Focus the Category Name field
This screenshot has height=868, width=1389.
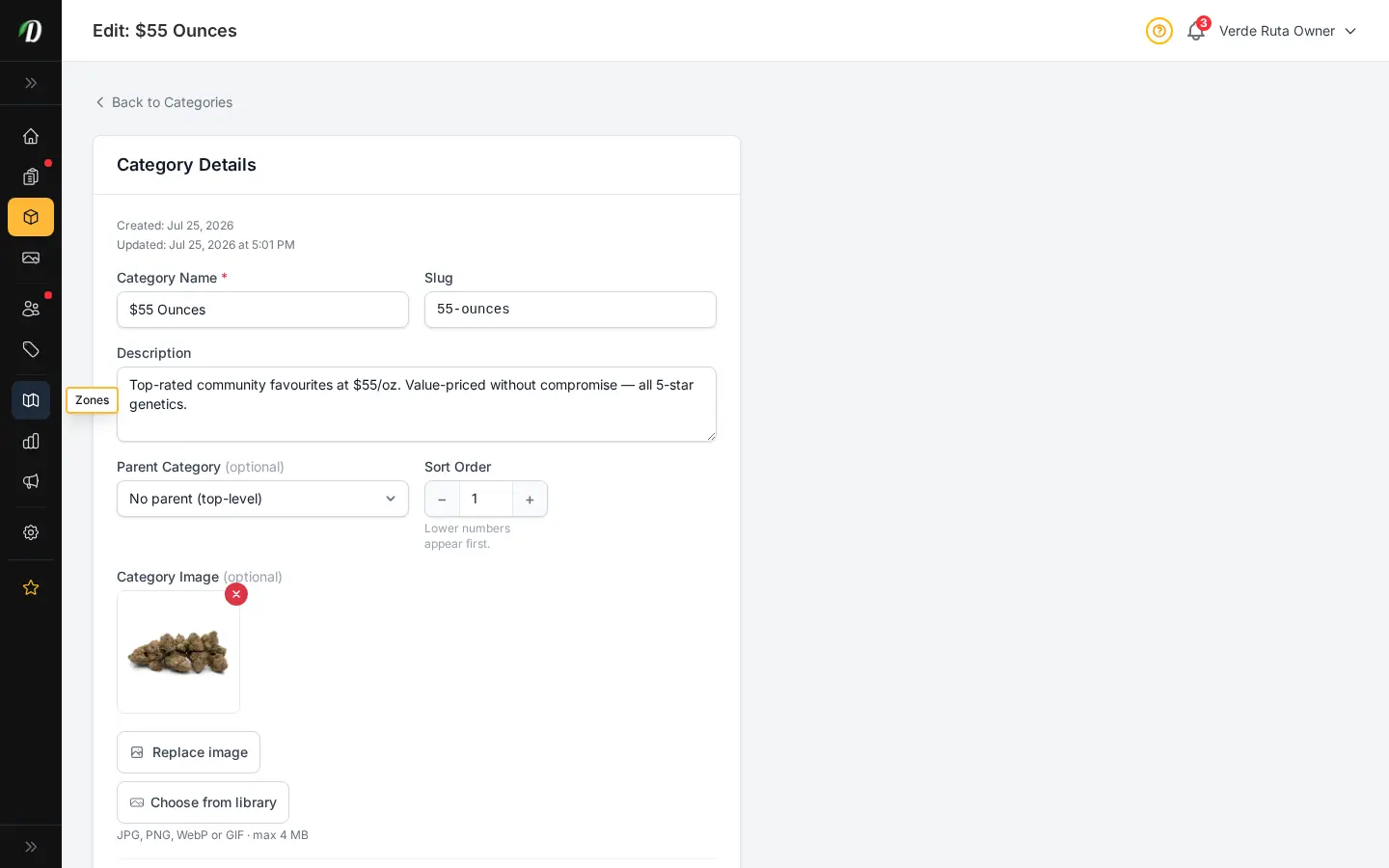pyautogui.click(x=262, y=310)
